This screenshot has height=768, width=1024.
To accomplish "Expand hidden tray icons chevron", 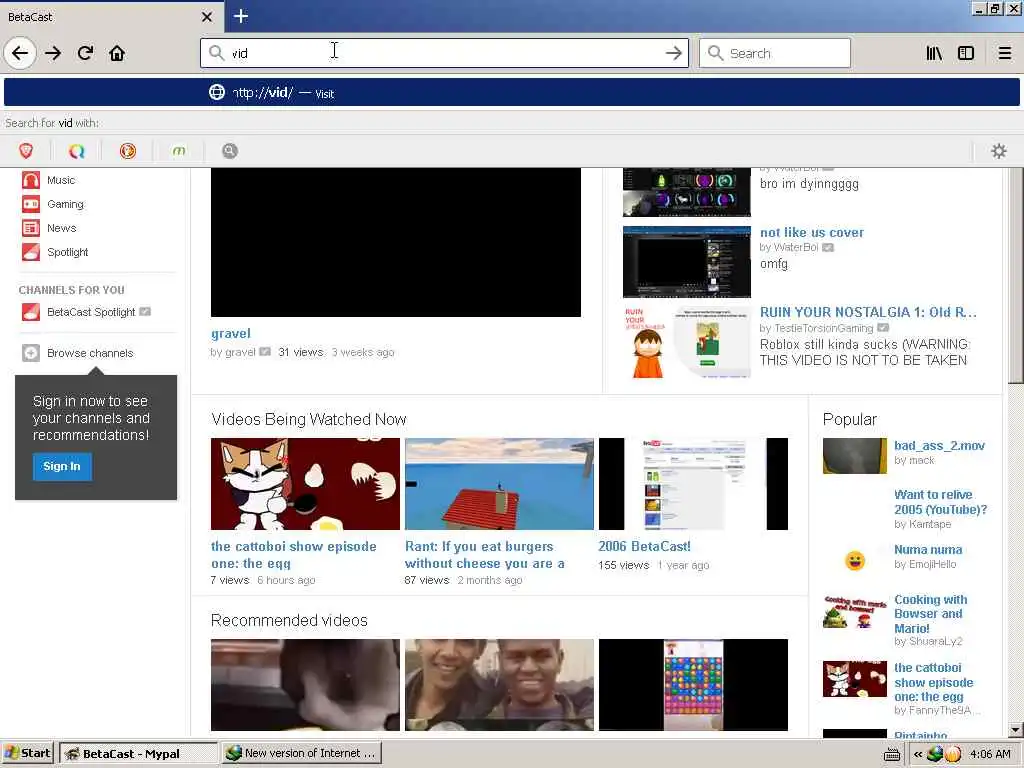I will point(918,754).
